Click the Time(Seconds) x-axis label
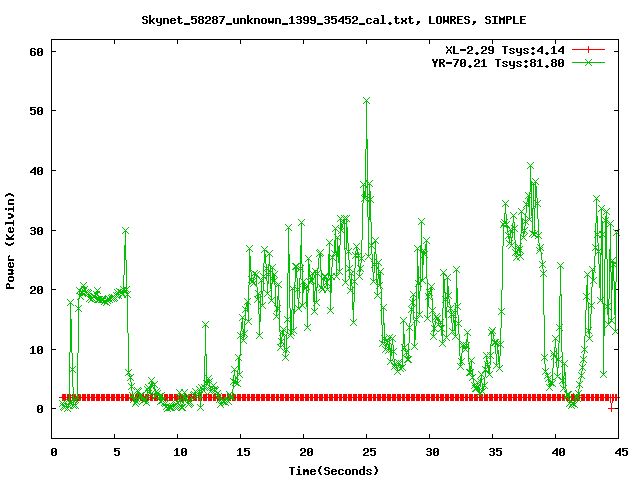640x480 pixels. click(x=334, y=471)
